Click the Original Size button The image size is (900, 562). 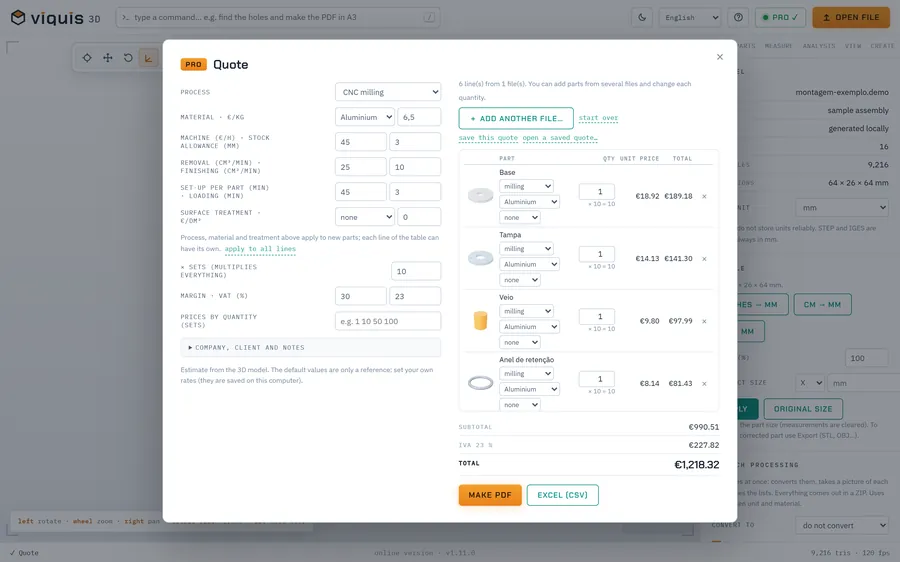point(803,409)
